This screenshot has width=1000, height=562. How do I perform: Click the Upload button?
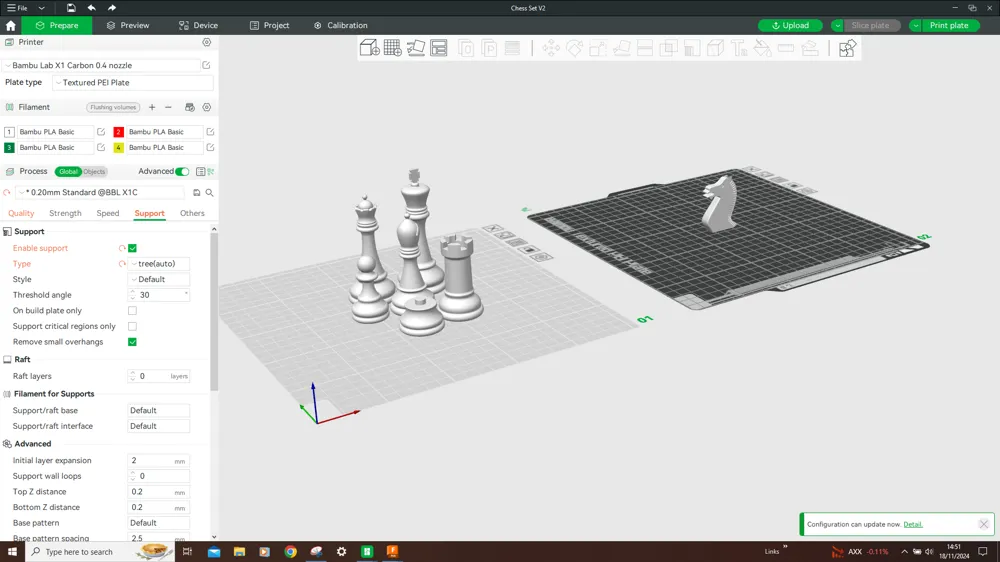(790, 26)
